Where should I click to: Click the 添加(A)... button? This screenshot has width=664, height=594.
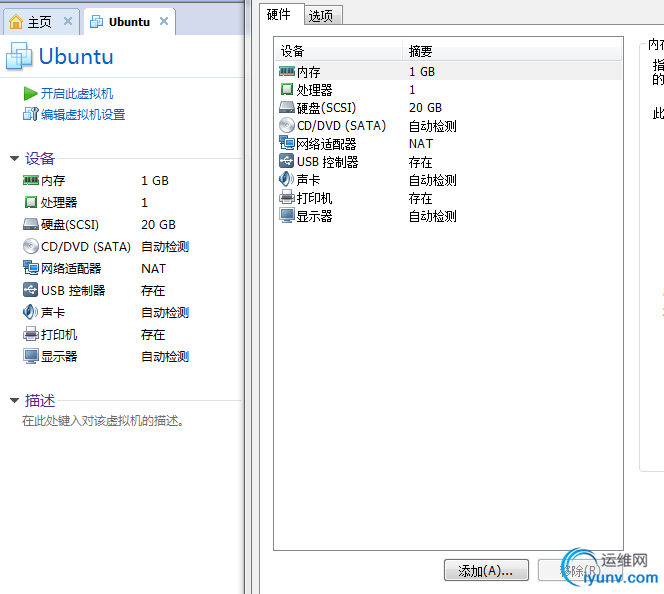click(486, 570)
